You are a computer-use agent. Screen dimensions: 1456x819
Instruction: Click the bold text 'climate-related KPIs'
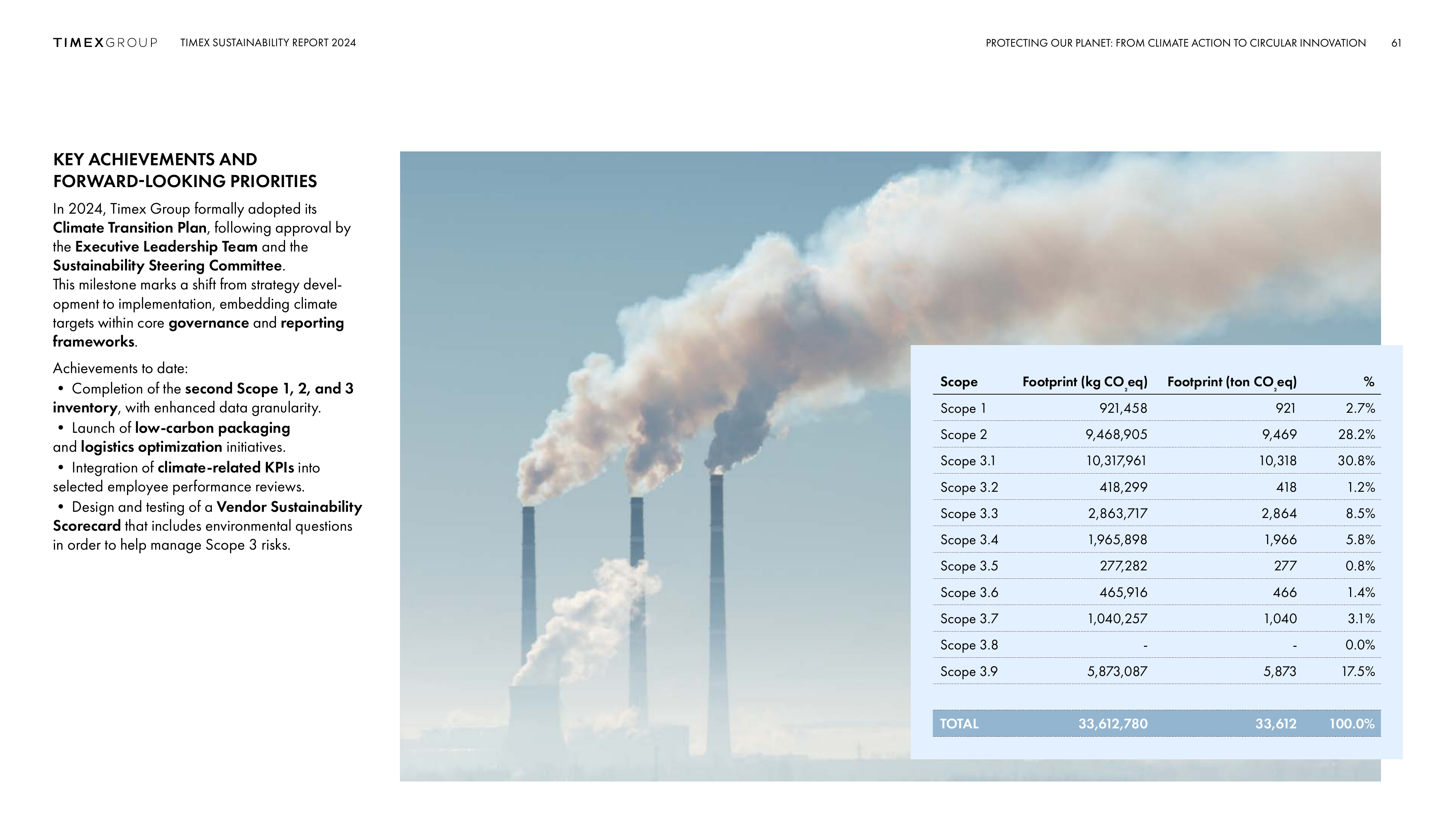point(226,467)
